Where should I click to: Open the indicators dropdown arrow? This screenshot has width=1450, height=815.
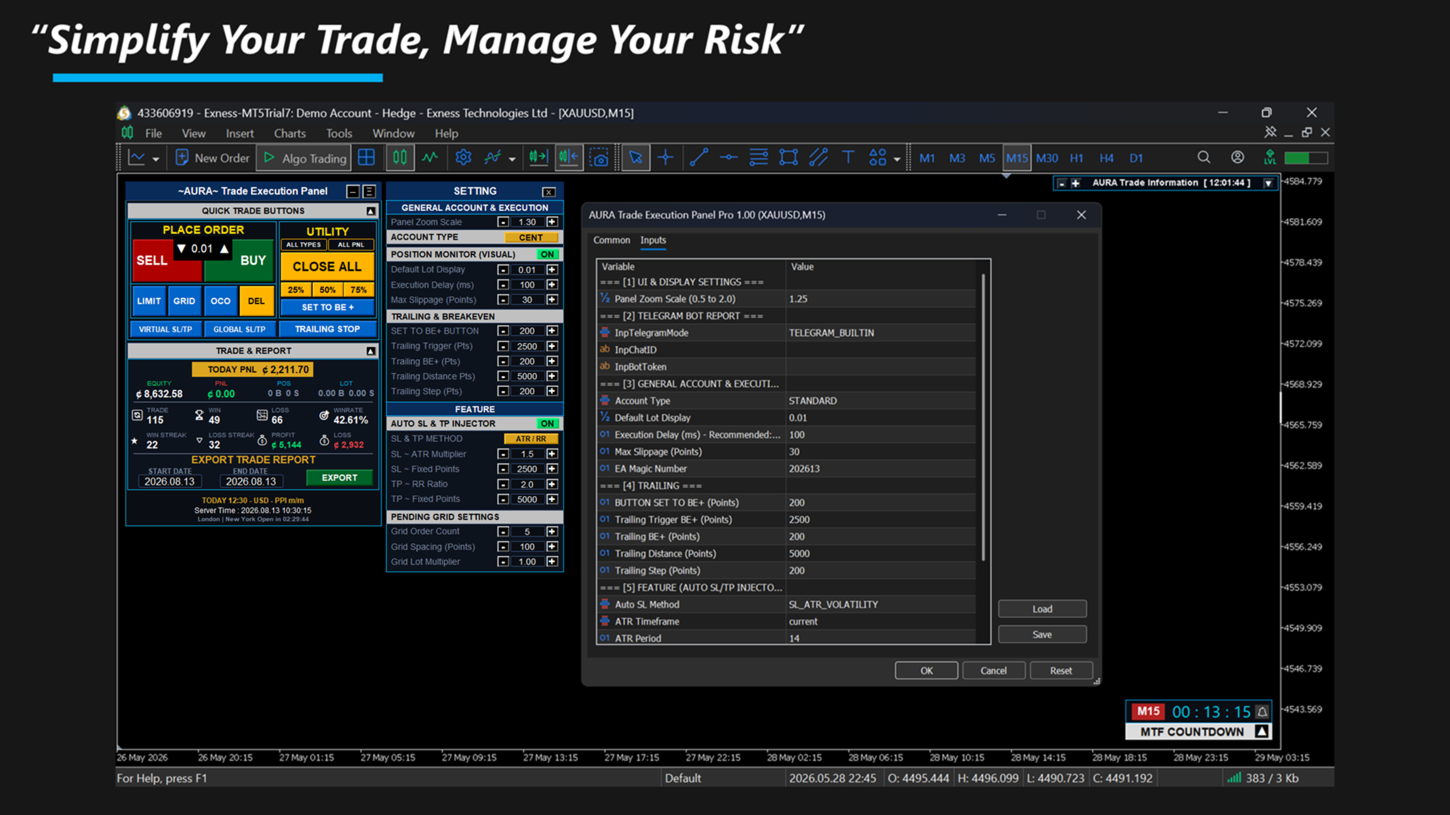tap(512, 159)
